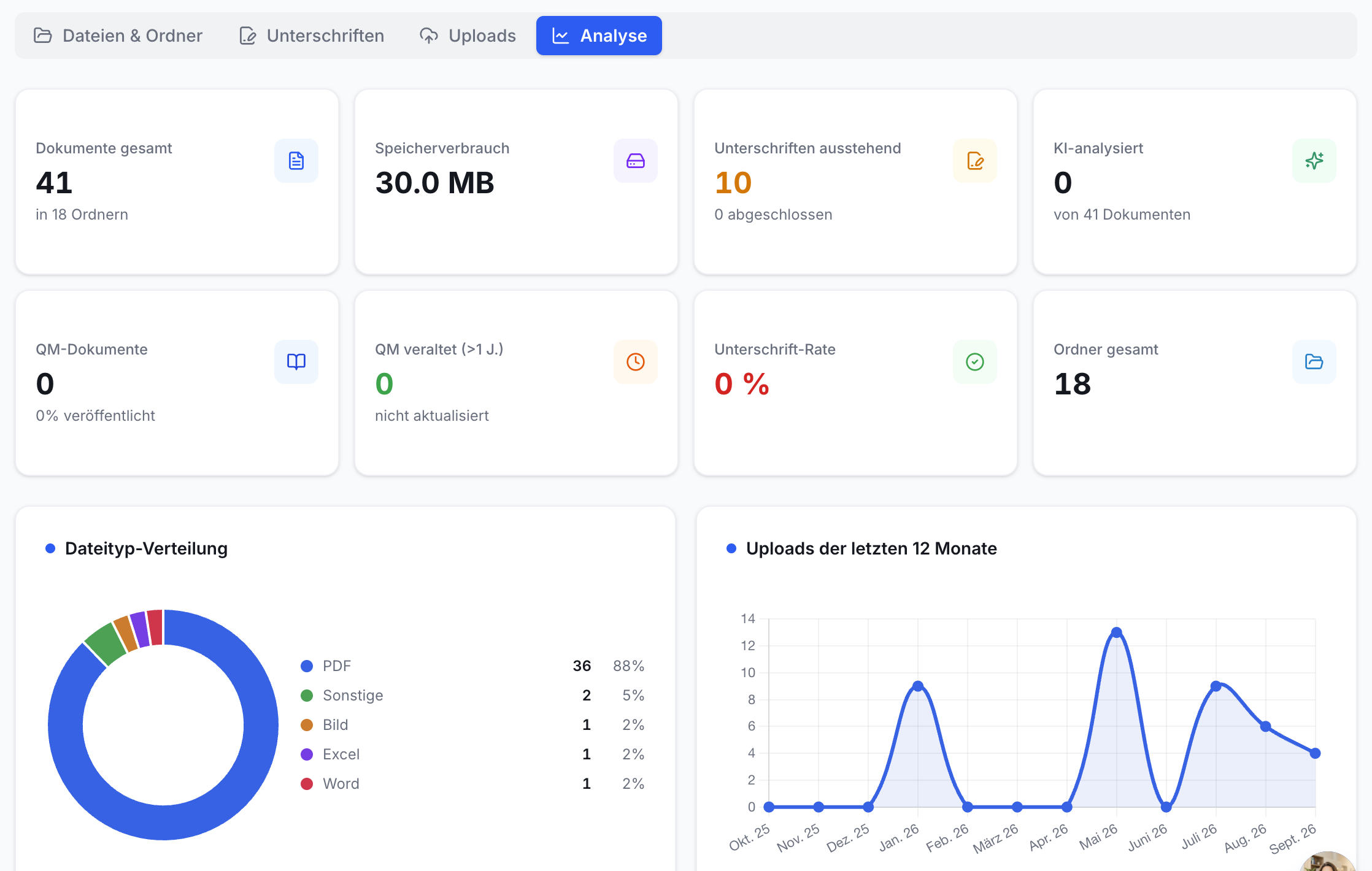Click the "nicht aktualisiert" text
1372x871 pixels.
(x=432, y=416)
